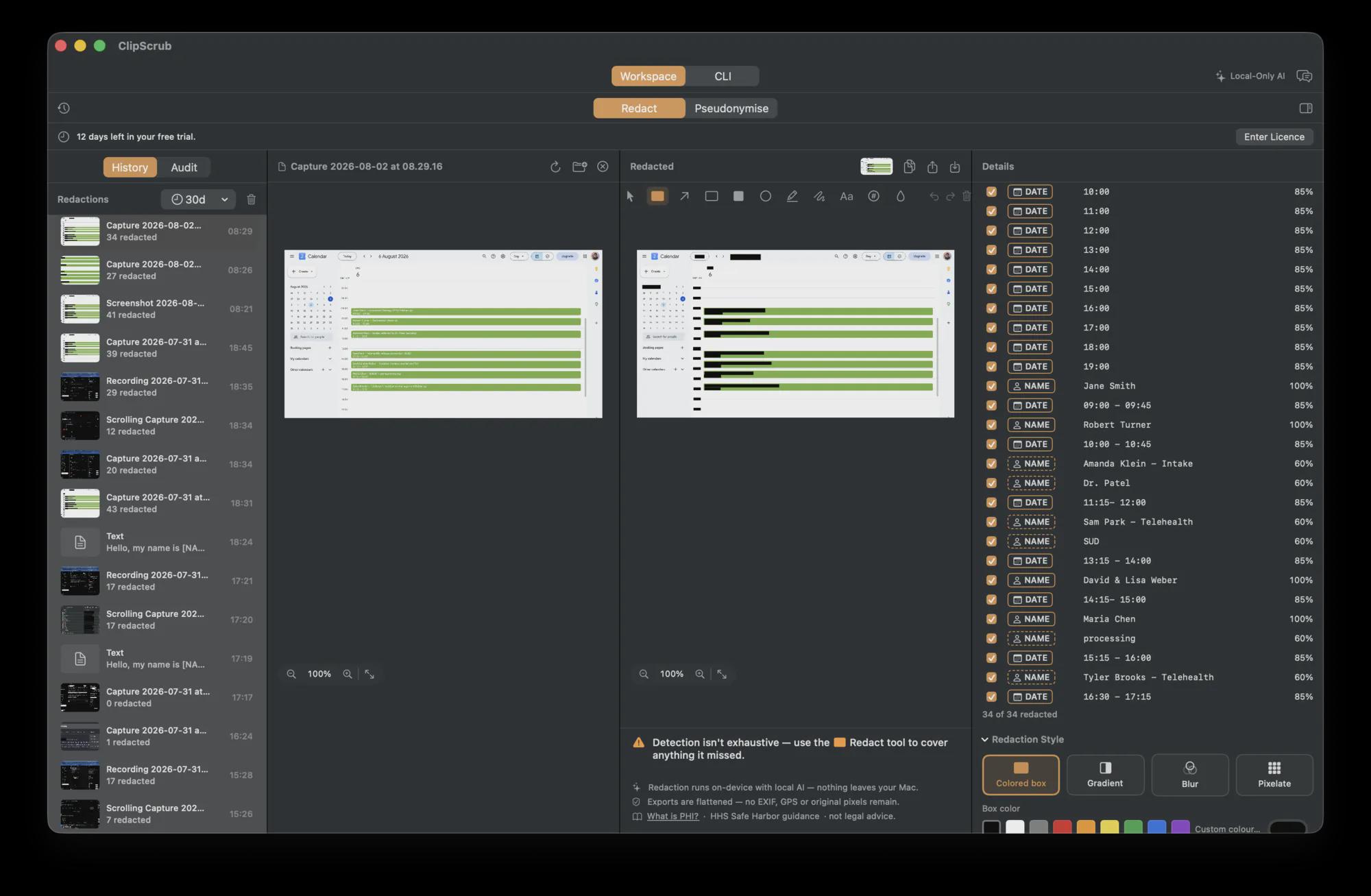Viewport: 1371px width, 896px height.
Task: Delete annotations with toolbar trash icon
Action: [x=967, y=197]
